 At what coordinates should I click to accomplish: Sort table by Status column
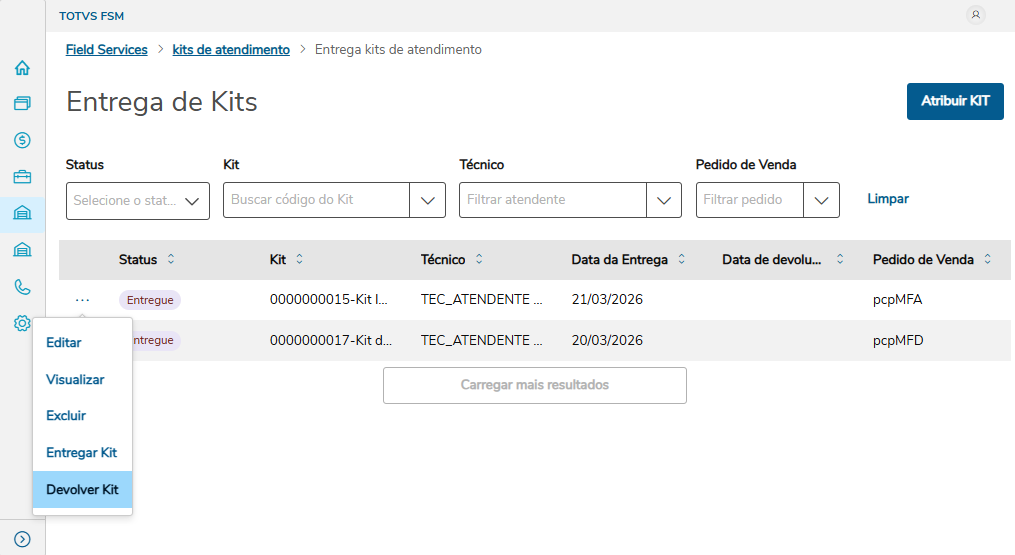[171, 260]
